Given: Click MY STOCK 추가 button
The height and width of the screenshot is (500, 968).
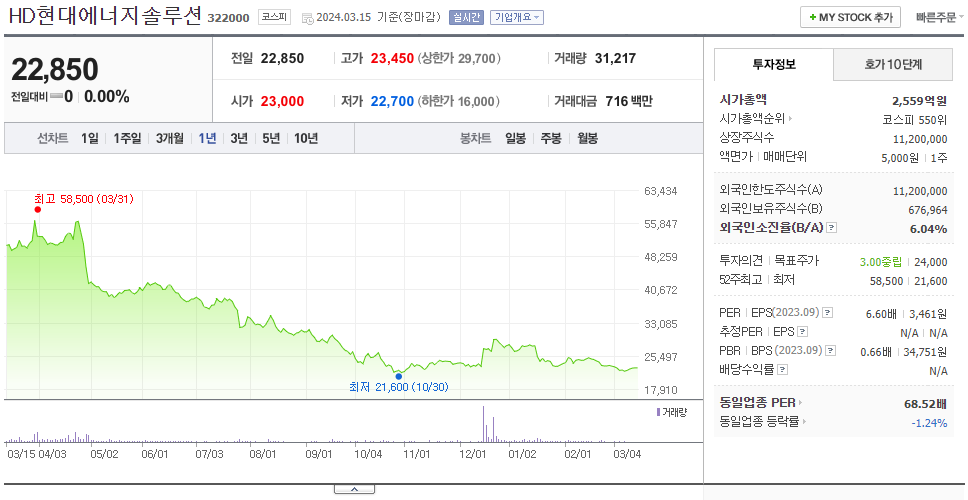Looking at the screenshot, I should (x=851, y=17).
